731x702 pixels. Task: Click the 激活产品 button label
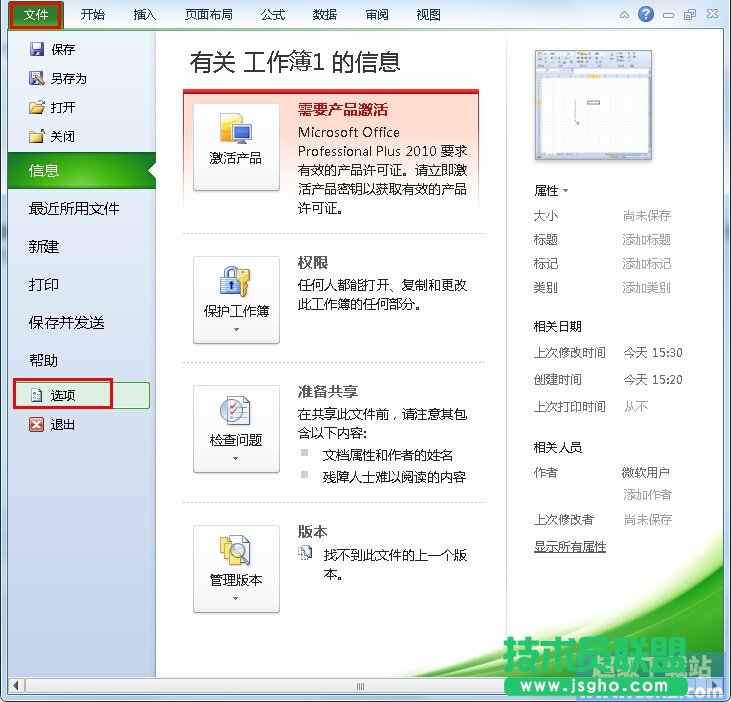[x=236, y=158]
